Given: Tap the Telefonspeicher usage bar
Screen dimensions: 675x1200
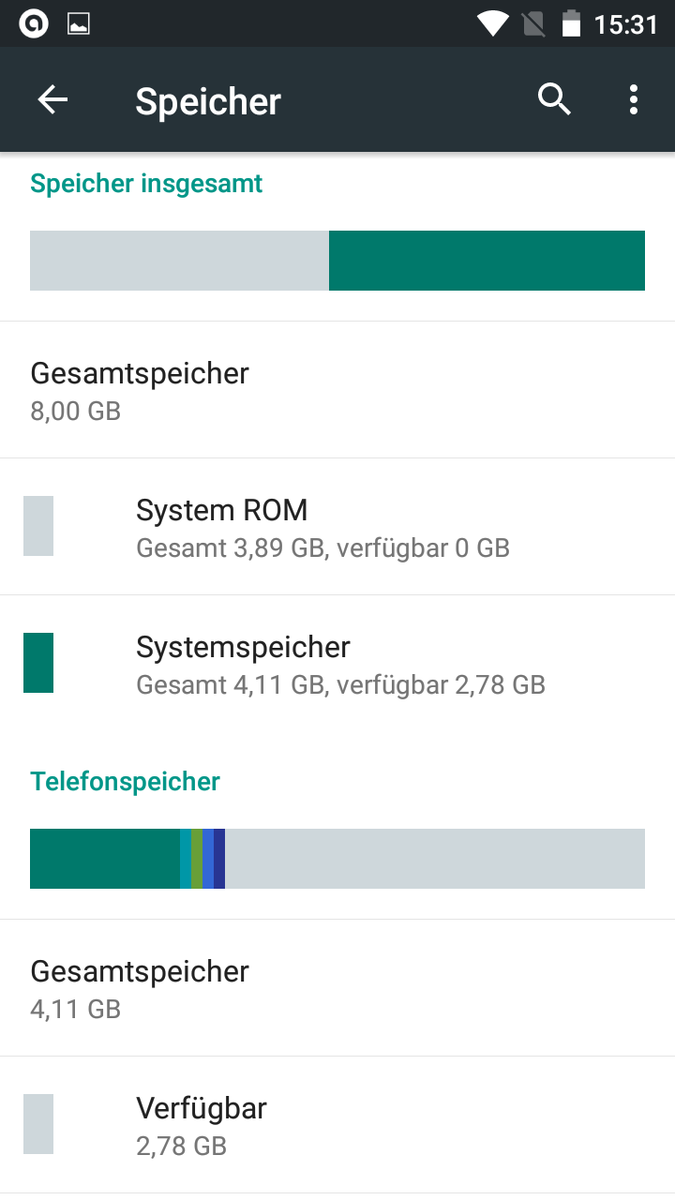Looking at the screenshot, I should click(x=337, y=859).
